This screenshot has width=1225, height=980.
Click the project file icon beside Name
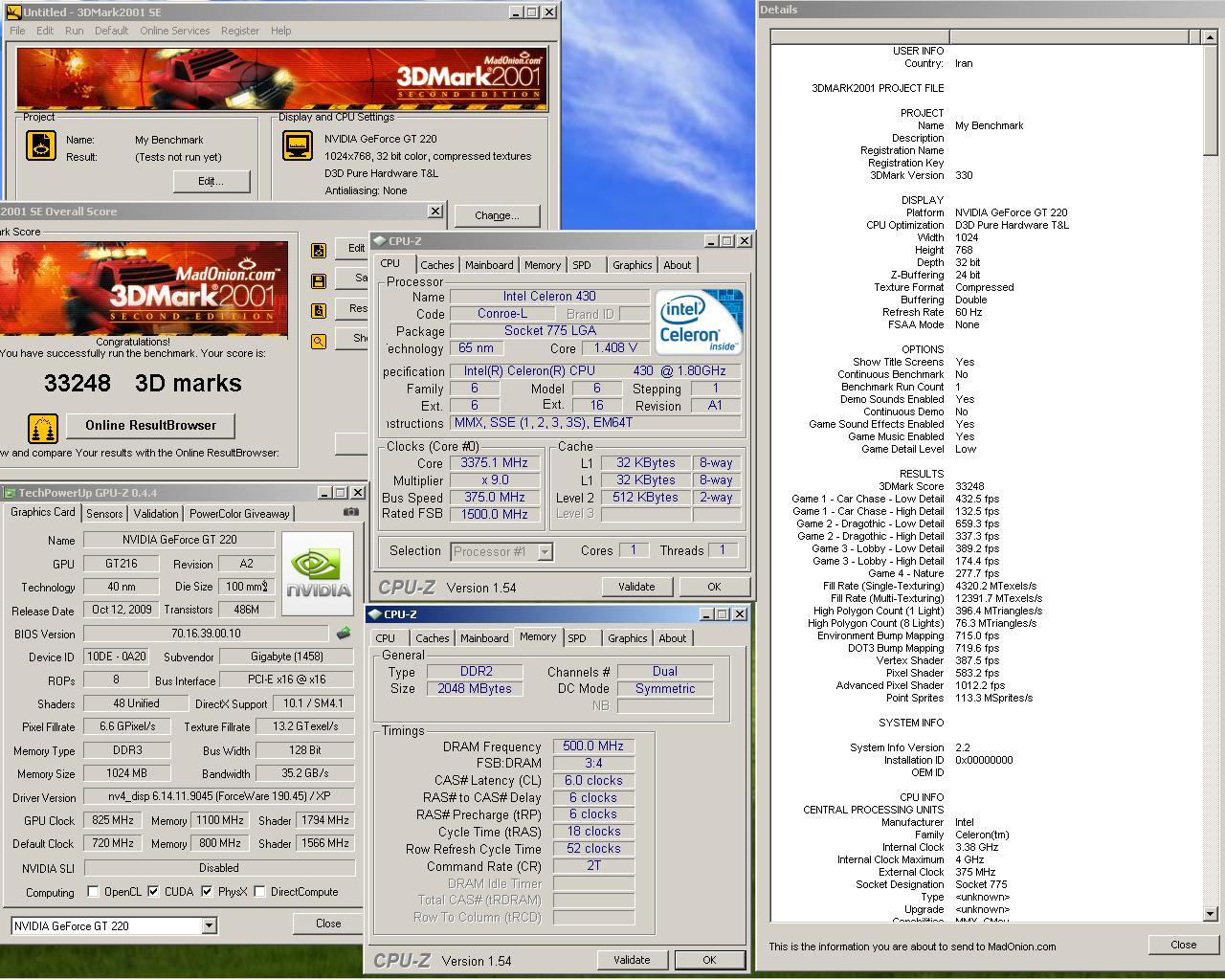[x=40, y=145]
